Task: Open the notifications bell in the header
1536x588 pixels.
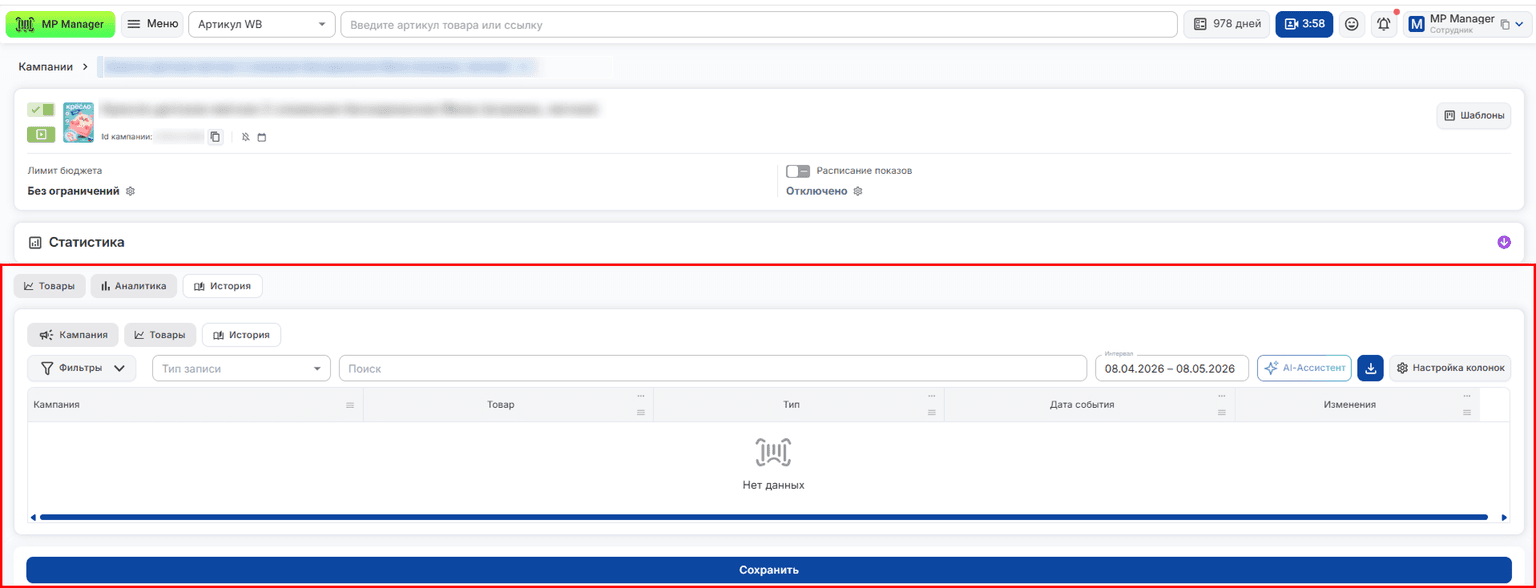Action: pos(1383,24)
